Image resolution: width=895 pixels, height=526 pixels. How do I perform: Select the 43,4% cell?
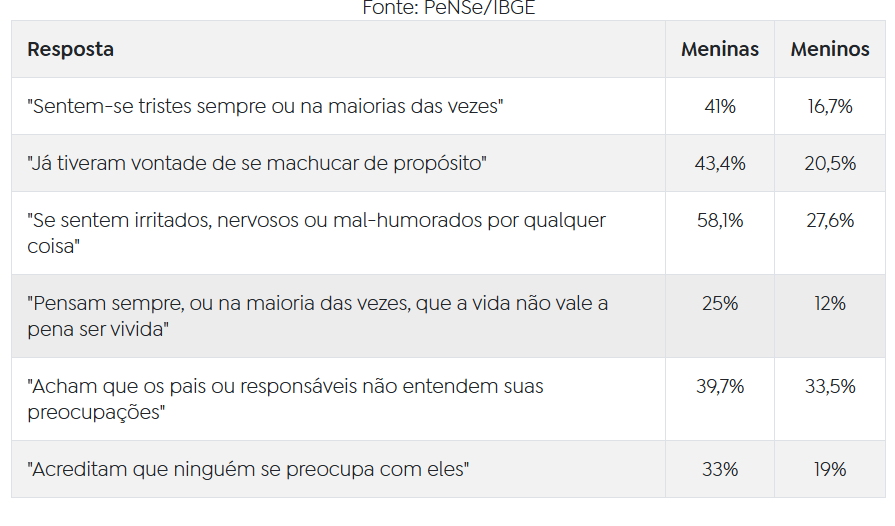point(719,163)
